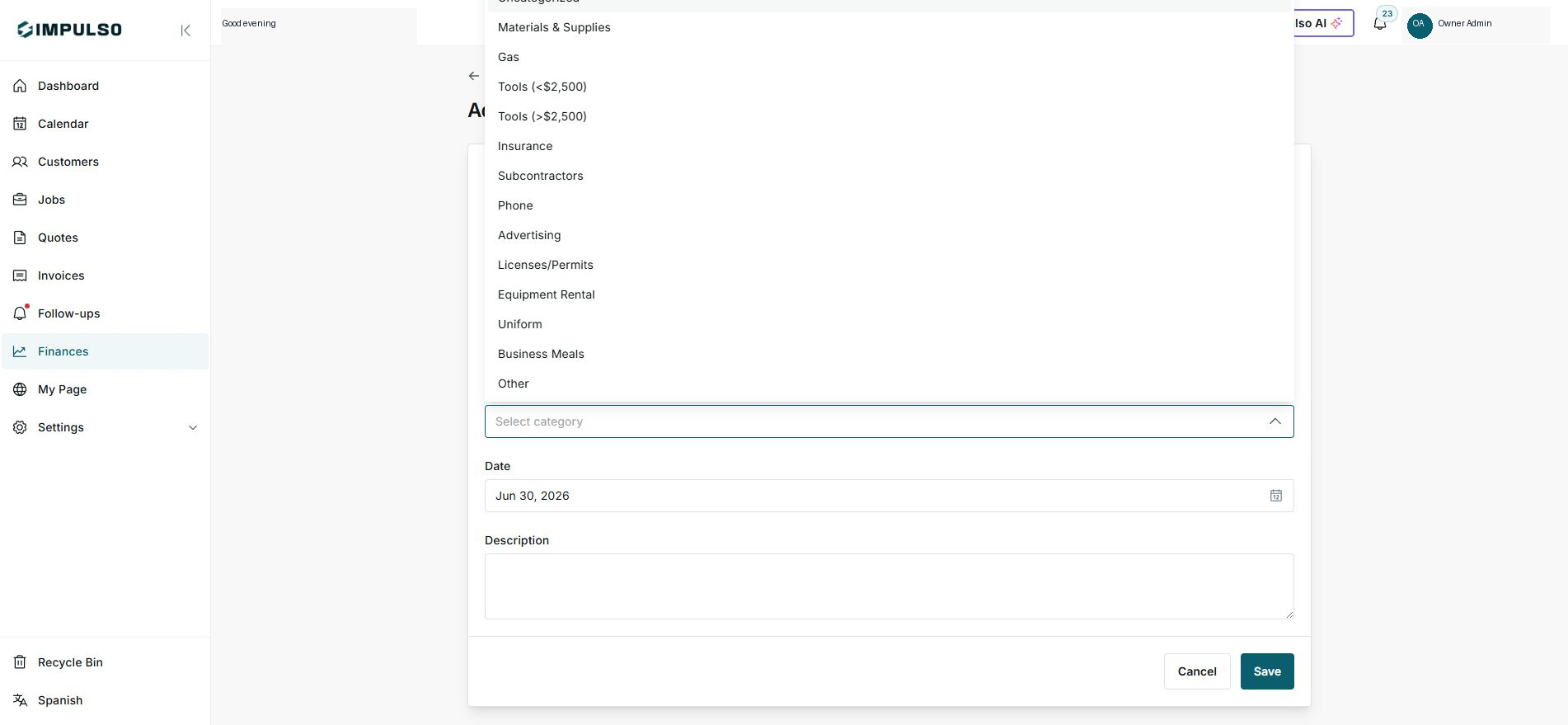Click the Date field Jun 30, 2026
This screenshot has width=1568, height=725.
(x=890, y=496)
